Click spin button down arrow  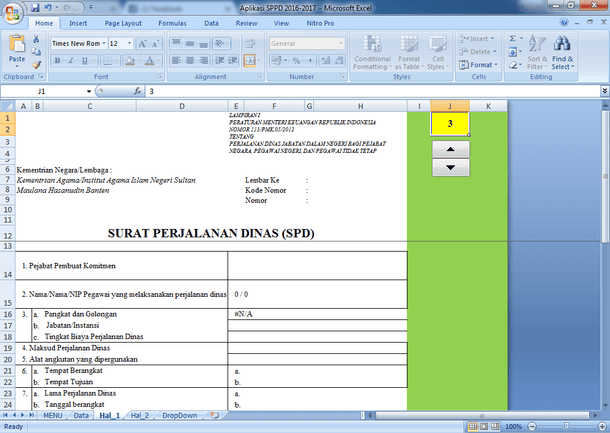coord(450,168)
